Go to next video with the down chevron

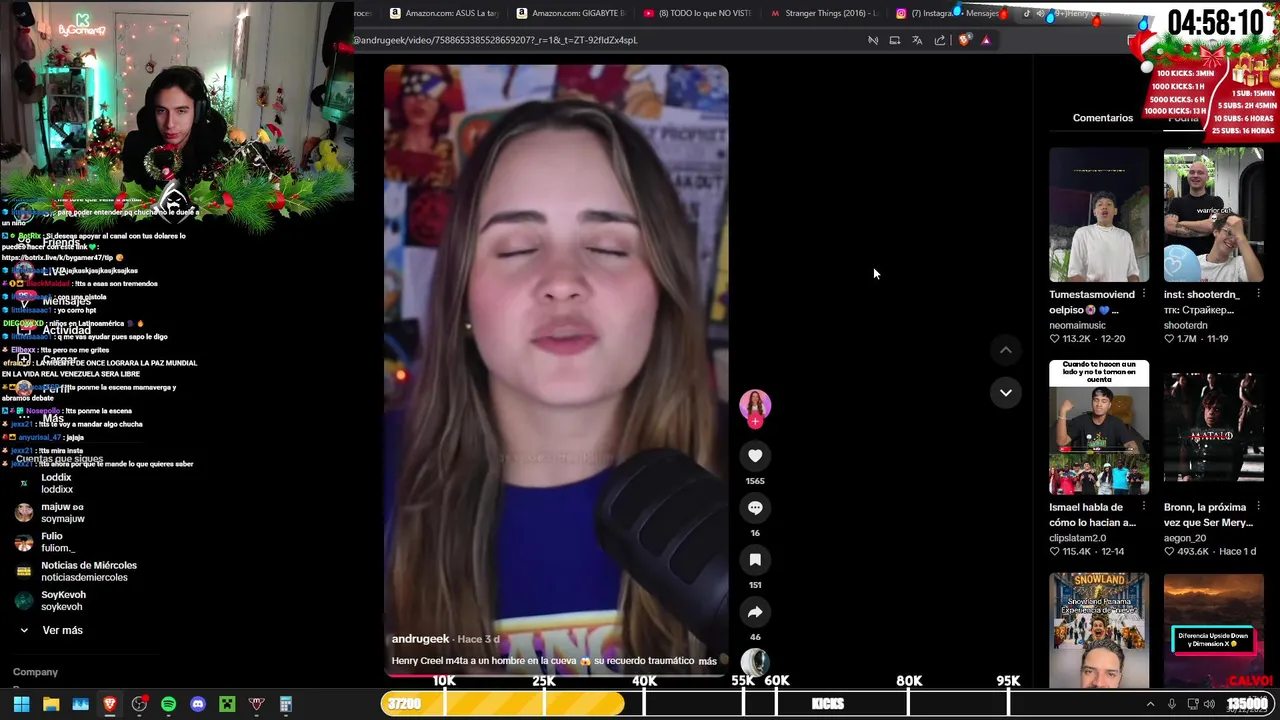[x=1006, y=393]
